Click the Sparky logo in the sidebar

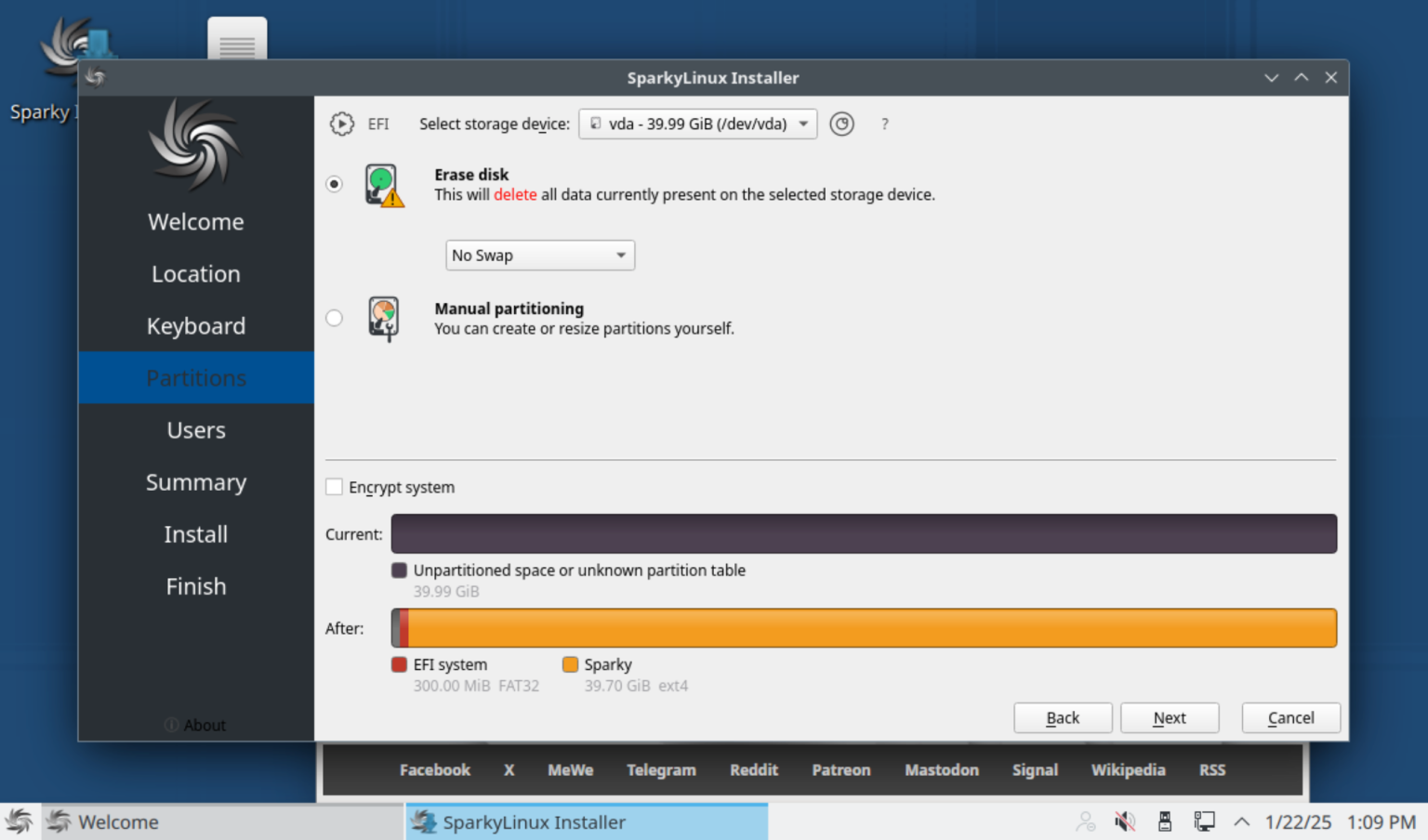point(195,145)
